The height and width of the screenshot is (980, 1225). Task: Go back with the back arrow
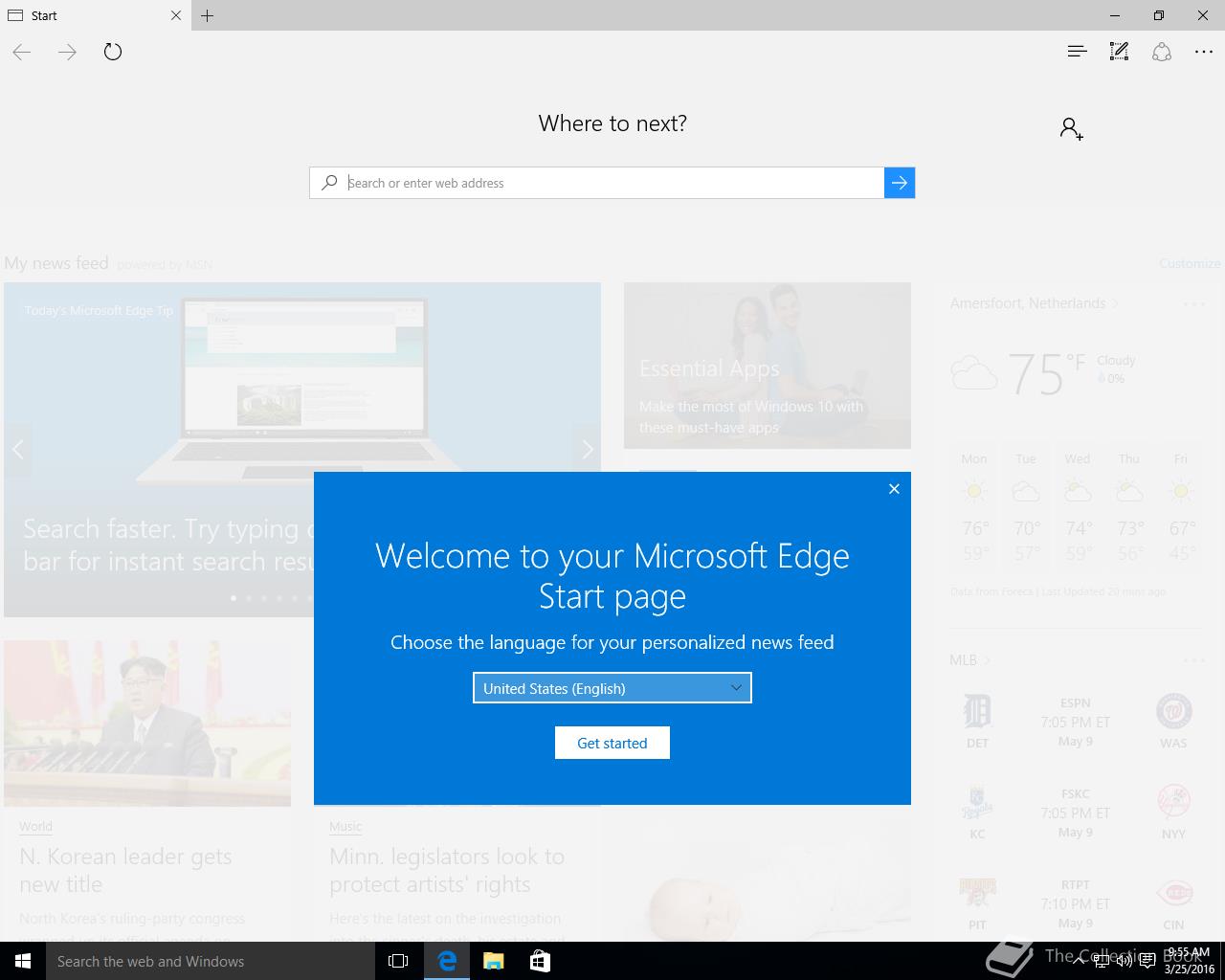[x=22, y=52]
